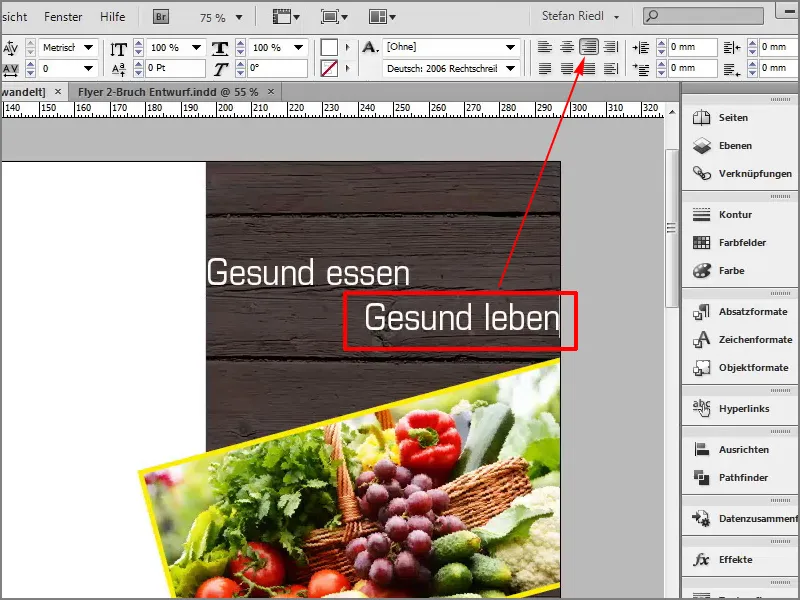Open the Metrisch kerning dropdown
The width and height of the screenshot is (800, 600).
(x=89, y=47)
